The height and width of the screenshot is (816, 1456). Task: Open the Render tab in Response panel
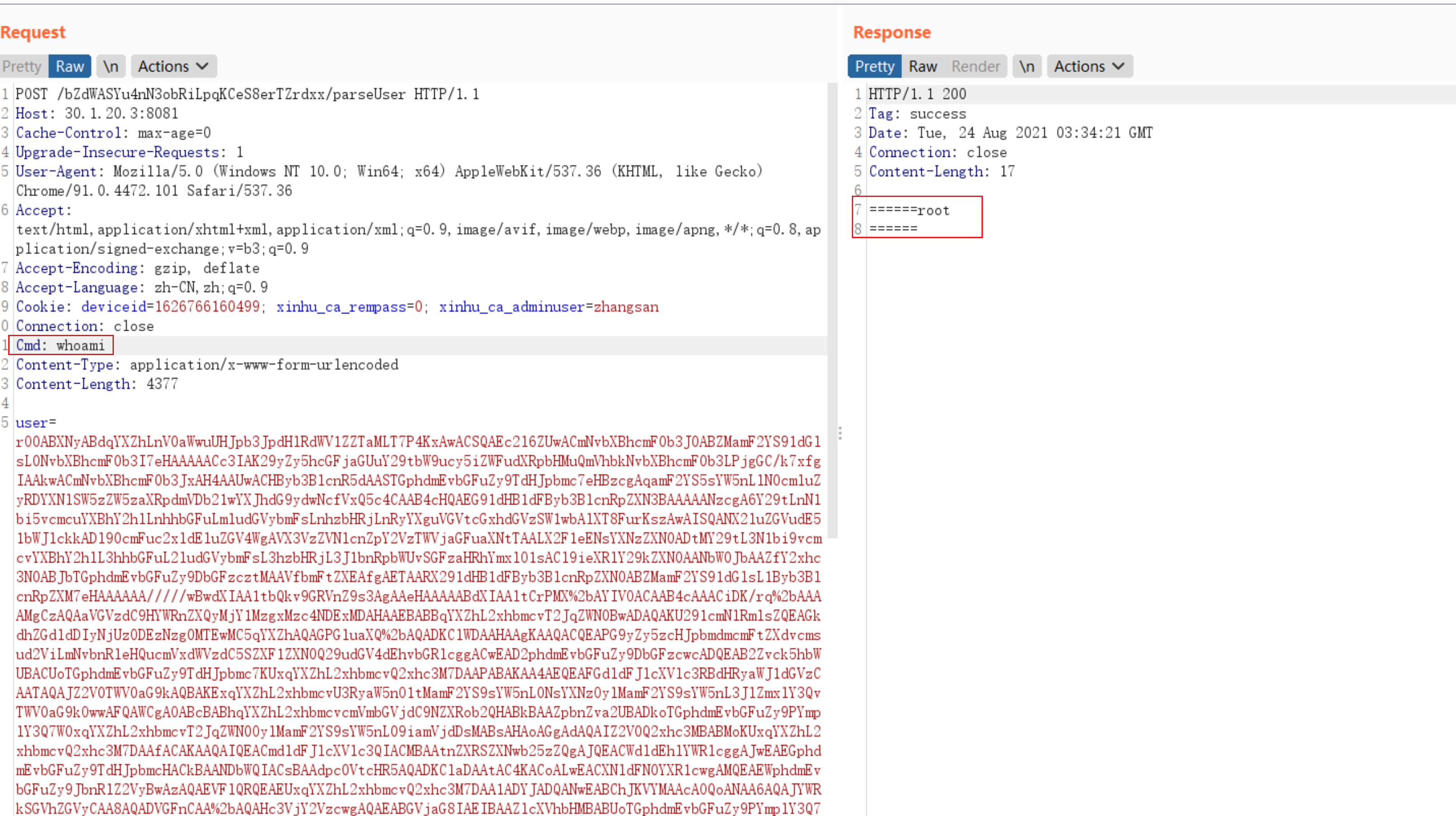[x=976, y=67]
